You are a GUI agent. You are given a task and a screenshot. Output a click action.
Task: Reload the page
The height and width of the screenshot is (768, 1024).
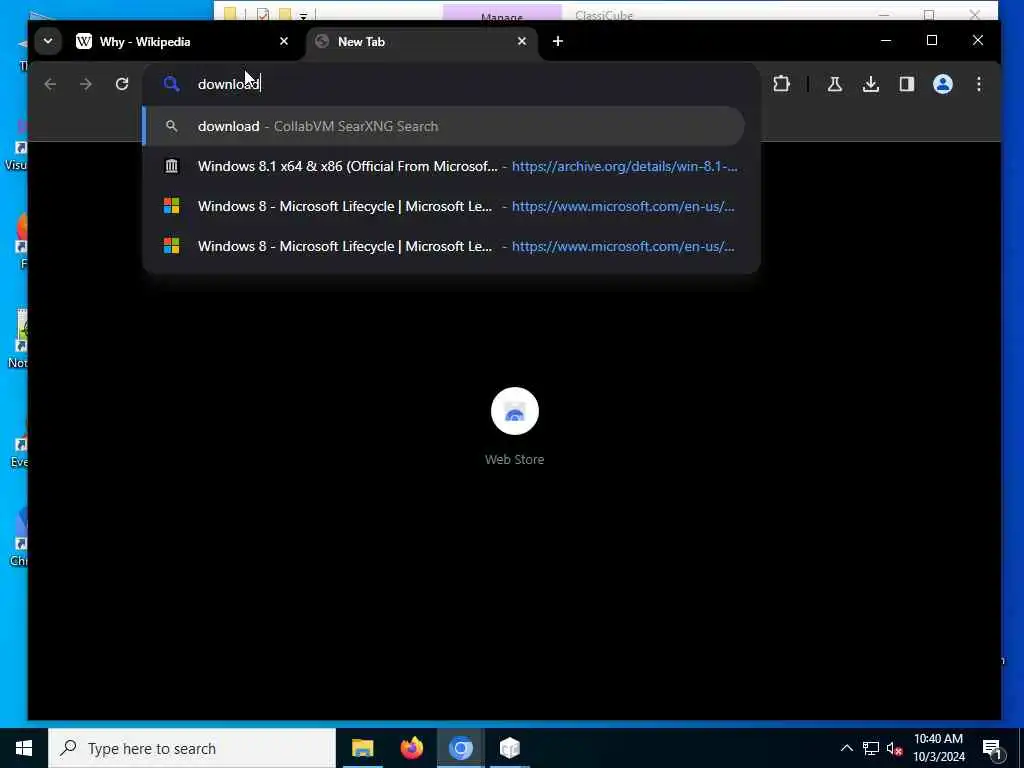pyautogui.click(x=122, y=84)
